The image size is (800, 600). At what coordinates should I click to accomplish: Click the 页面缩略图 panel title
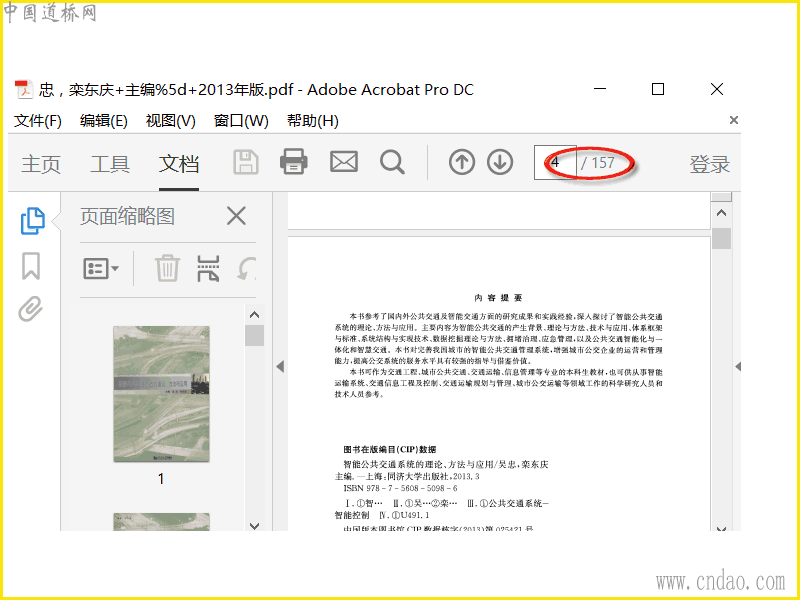point(127,216)
